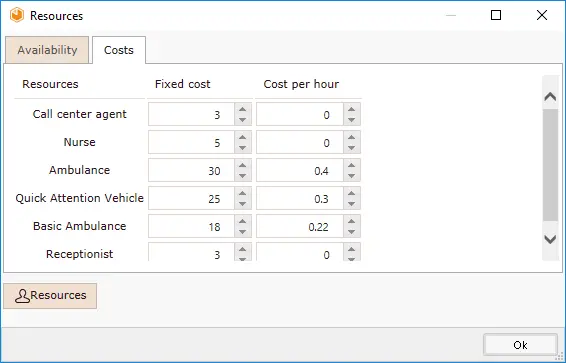Click Basic Ambulance fixed cost field showing 18
The height and width of the screenshot is (363, 566).
(x=191, y=227)
